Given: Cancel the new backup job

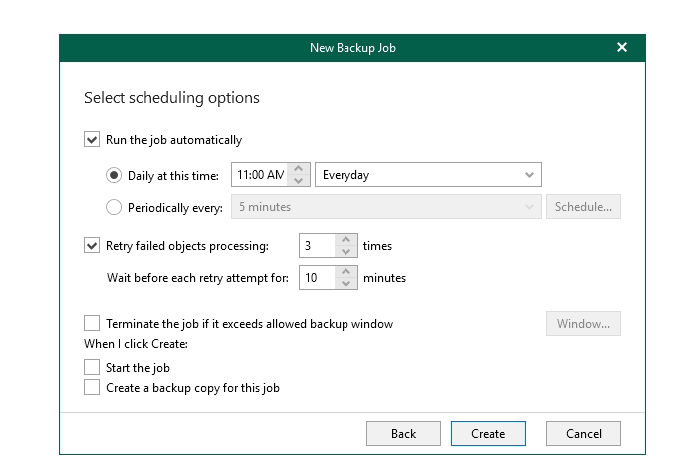Looking at the screenshot, I should click(583, 433).
